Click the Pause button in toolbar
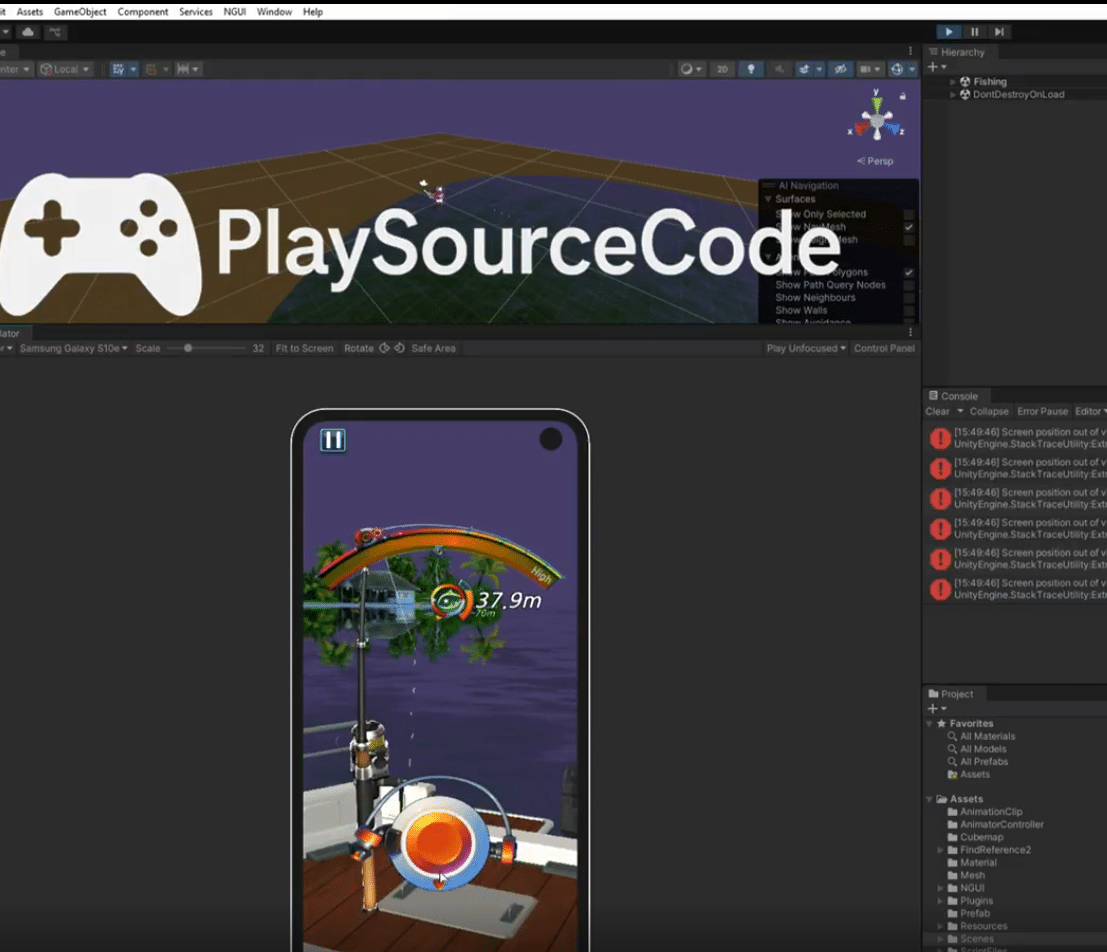Screen dimensions: 1107x952 click(974, 32)
